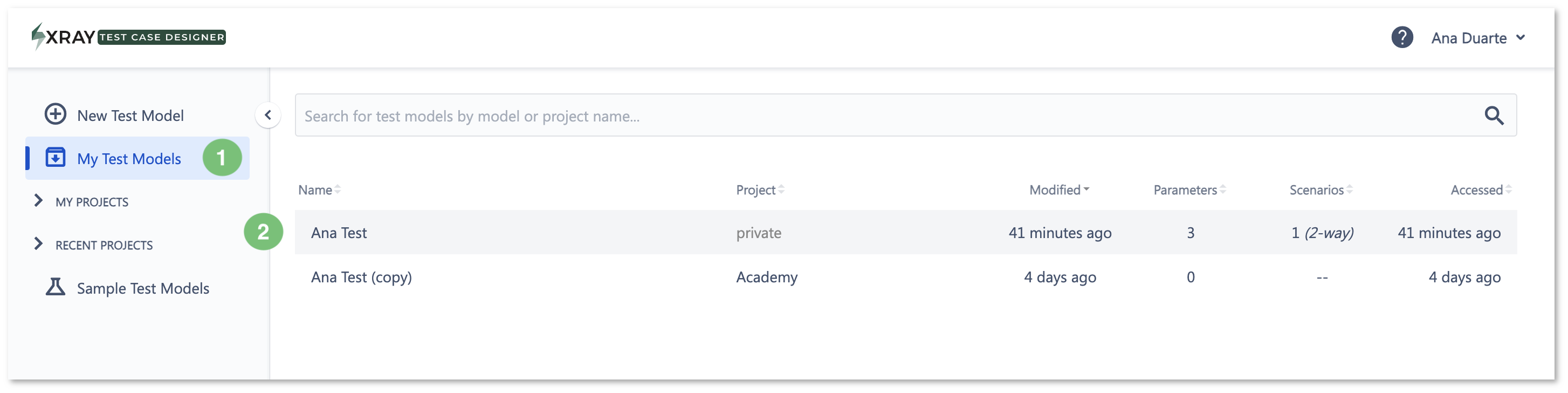Open the Ana Test (copy) model
This screenshot has width=1568, height=393.
(361, 277)
